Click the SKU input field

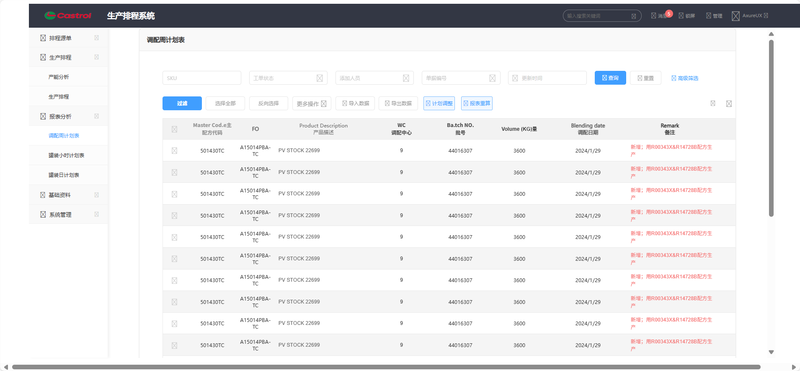tap(202, 78)
